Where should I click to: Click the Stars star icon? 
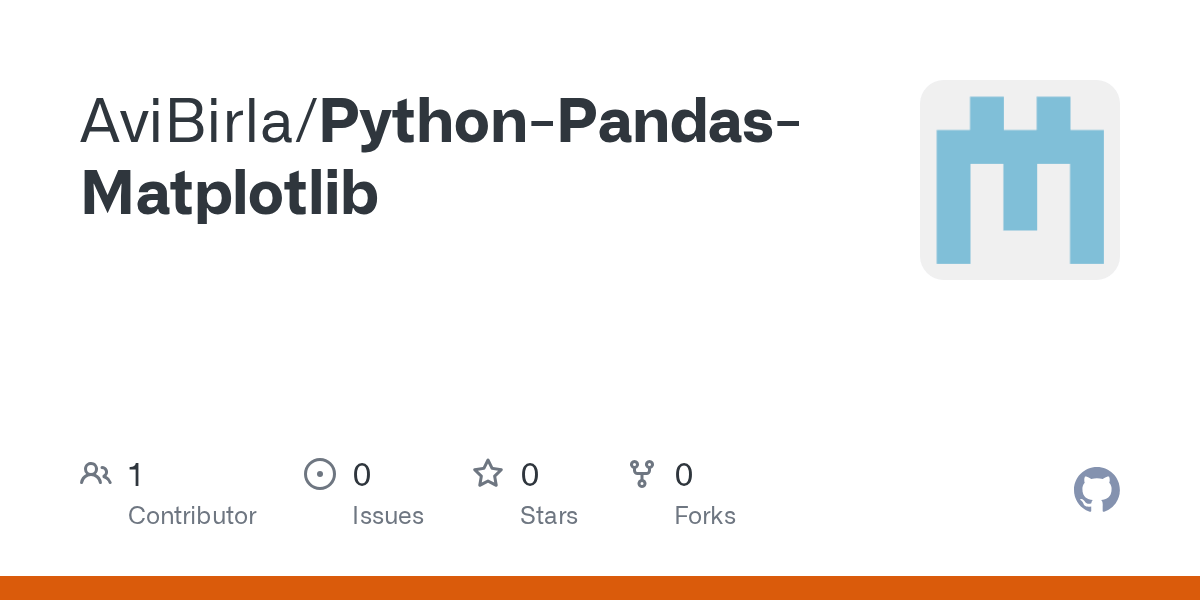tap(488, 474)
